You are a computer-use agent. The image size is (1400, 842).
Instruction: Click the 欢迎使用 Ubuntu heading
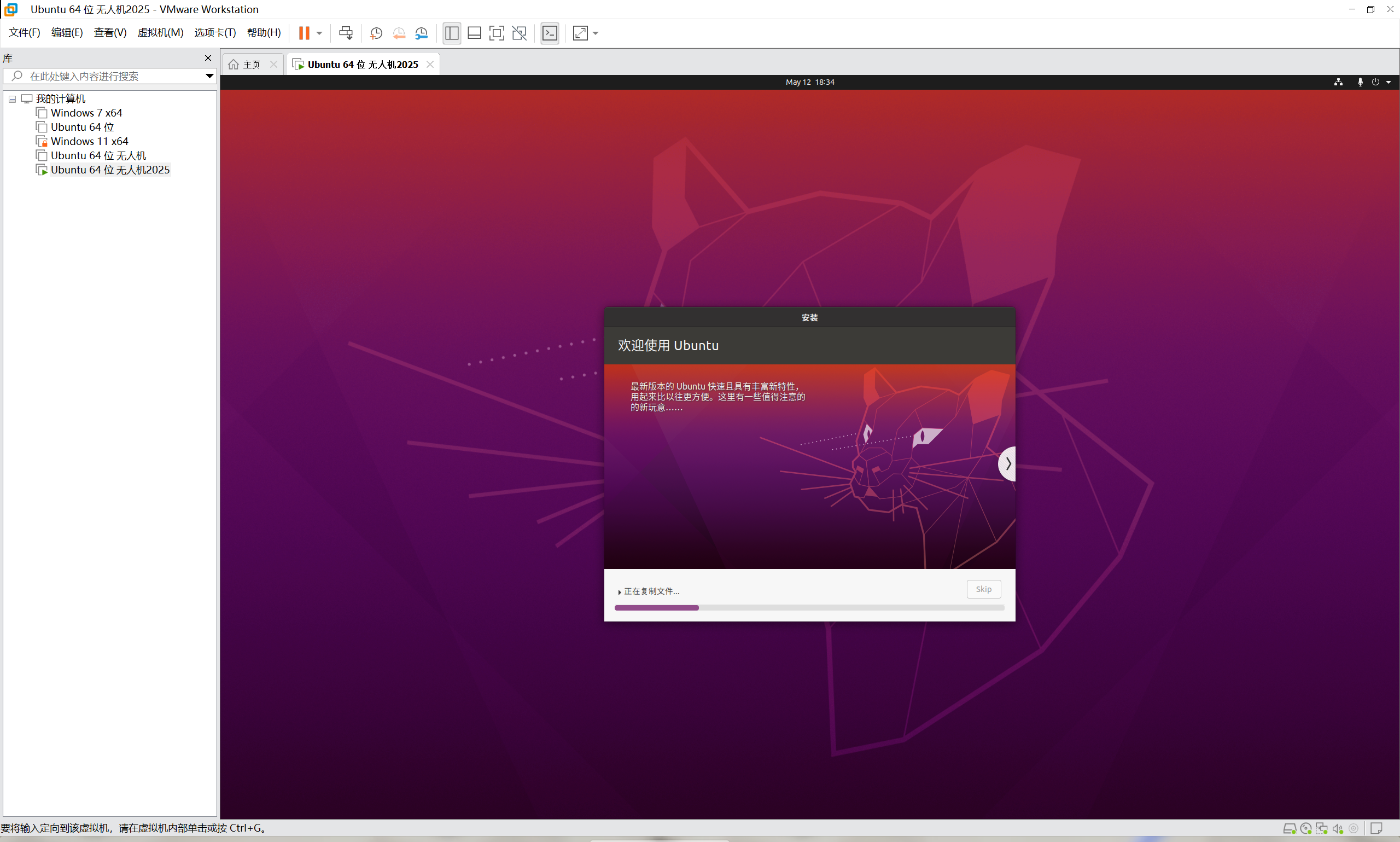coord(668,346)
